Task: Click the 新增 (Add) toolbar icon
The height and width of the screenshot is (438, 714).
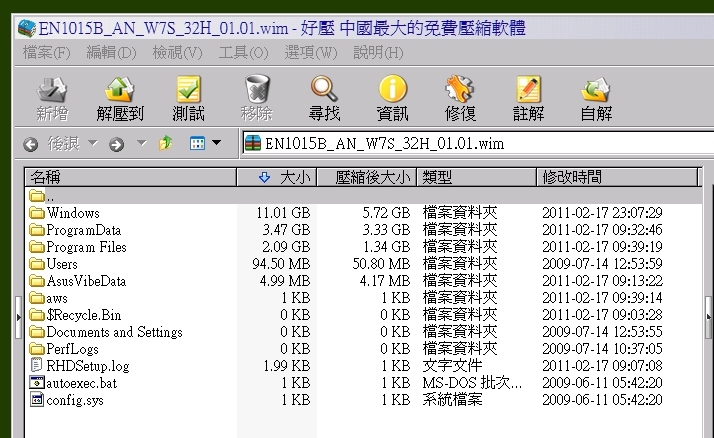Action: click(x=52, y=89)
